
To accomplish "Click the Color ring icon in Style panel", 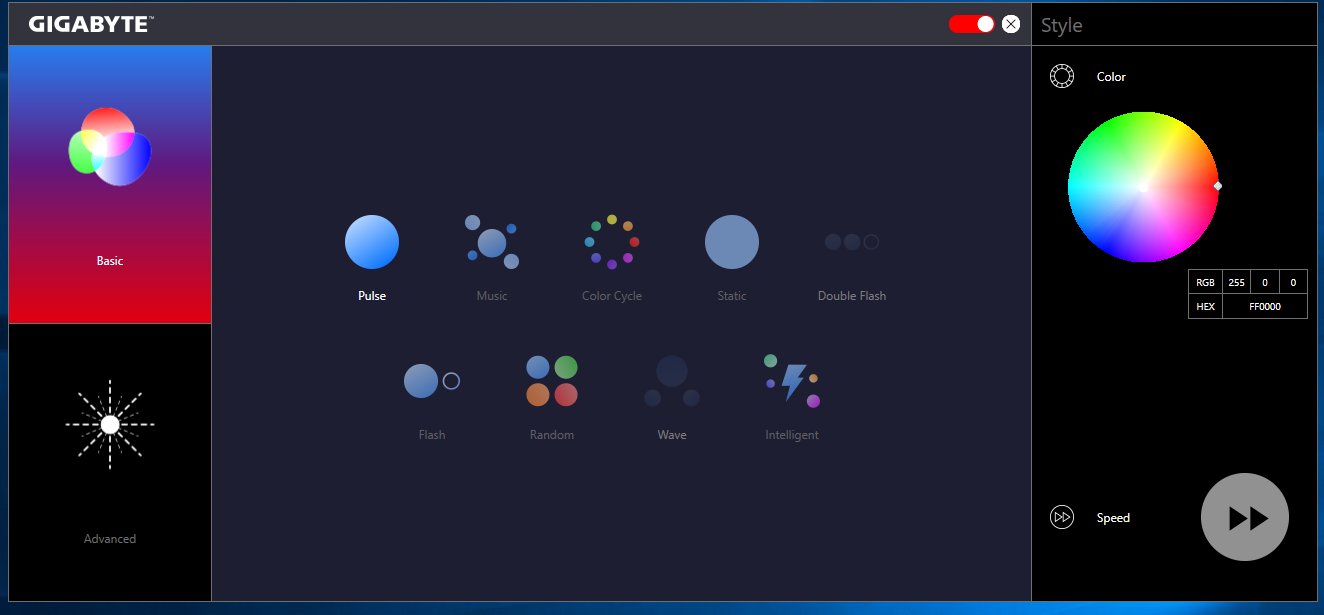I will pos(1062,77).
